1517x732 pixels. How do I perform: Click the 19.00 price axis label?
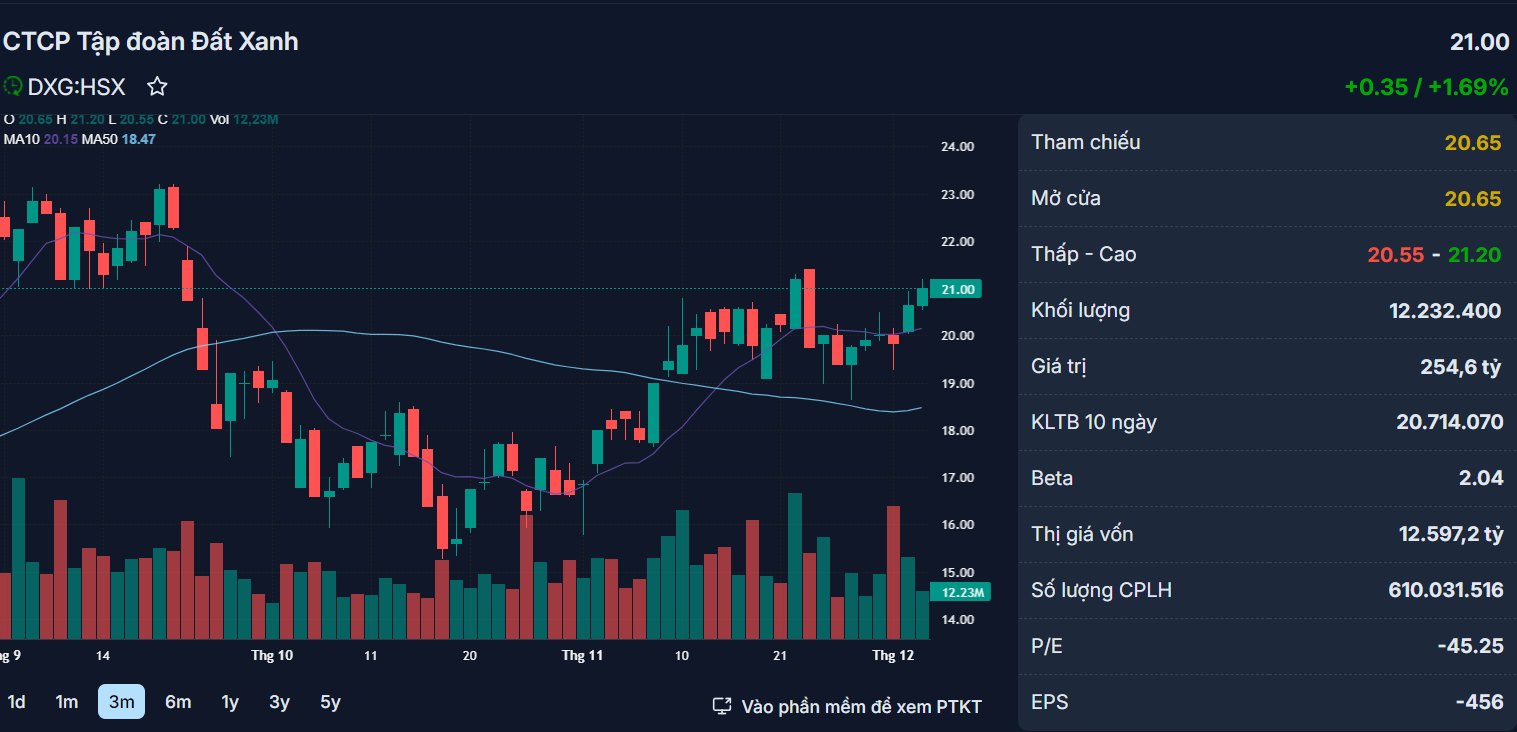957,384
